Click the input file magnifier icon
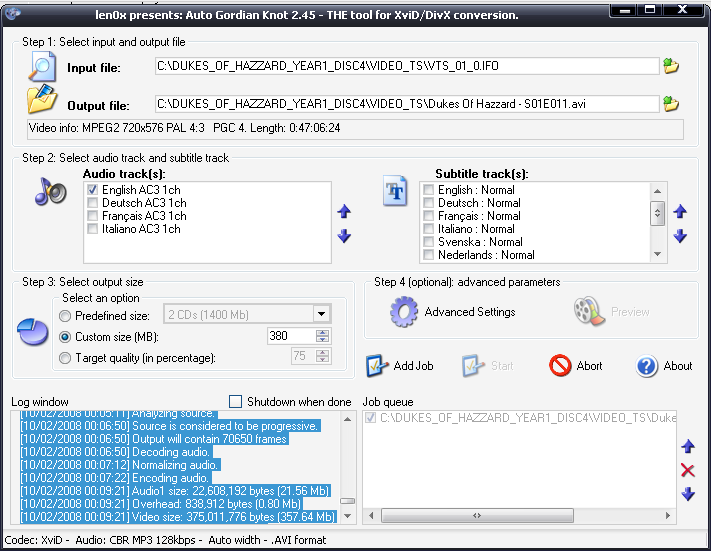This screenshot has height=551, width=711. [x=42, y=67]
